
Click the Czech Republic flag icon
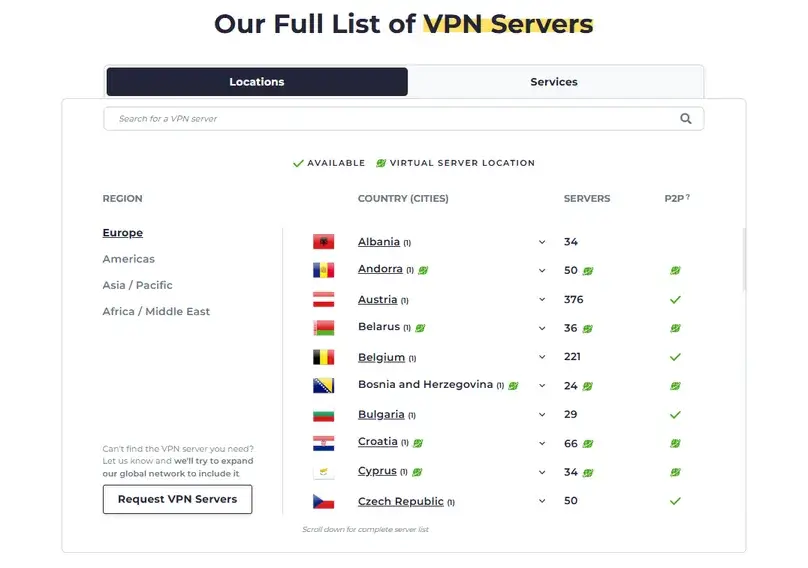pos(324,501)
